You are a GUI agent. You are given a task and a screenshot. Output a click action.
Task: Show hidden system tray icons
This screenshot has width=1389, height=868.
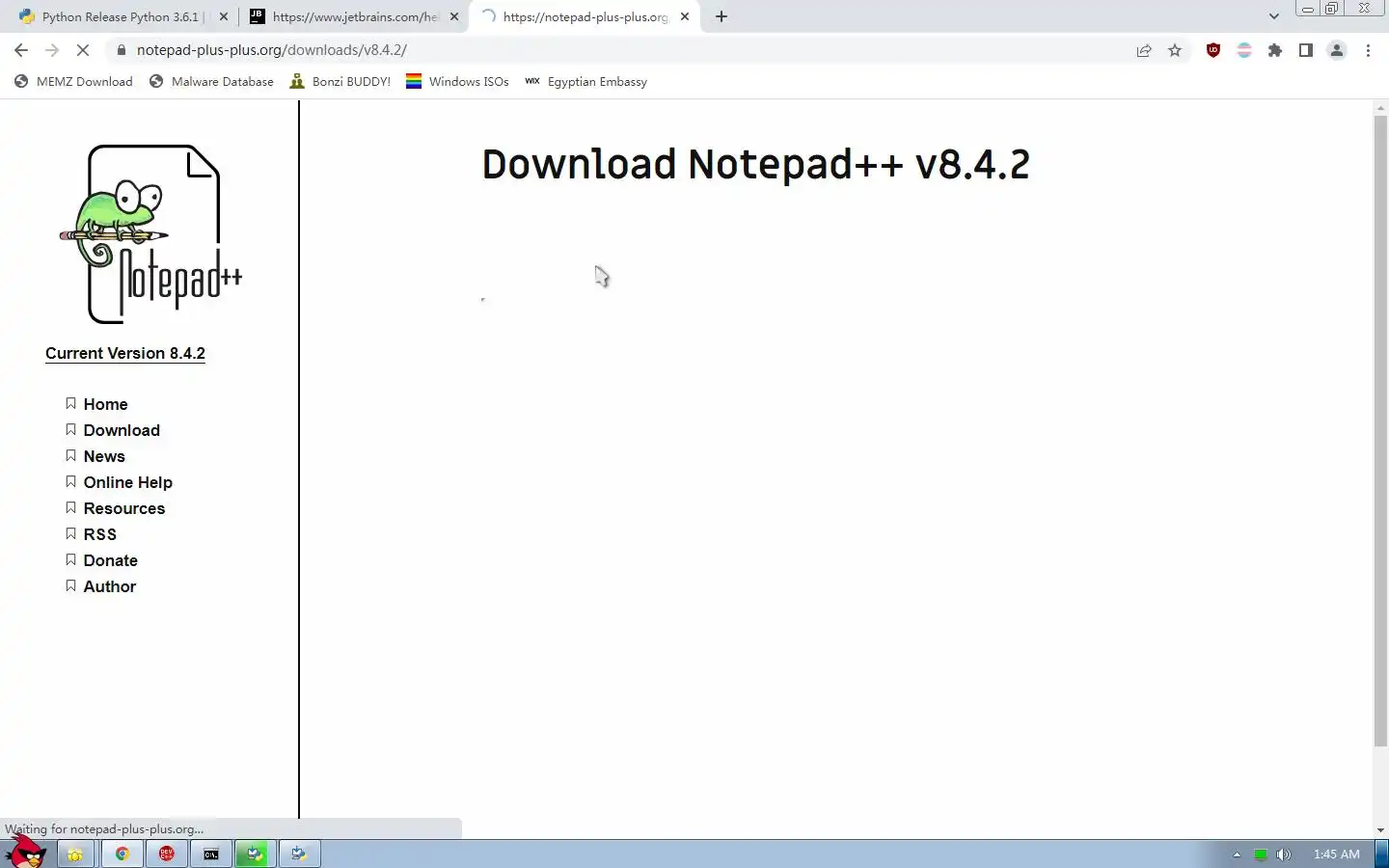pos(1237,854)
